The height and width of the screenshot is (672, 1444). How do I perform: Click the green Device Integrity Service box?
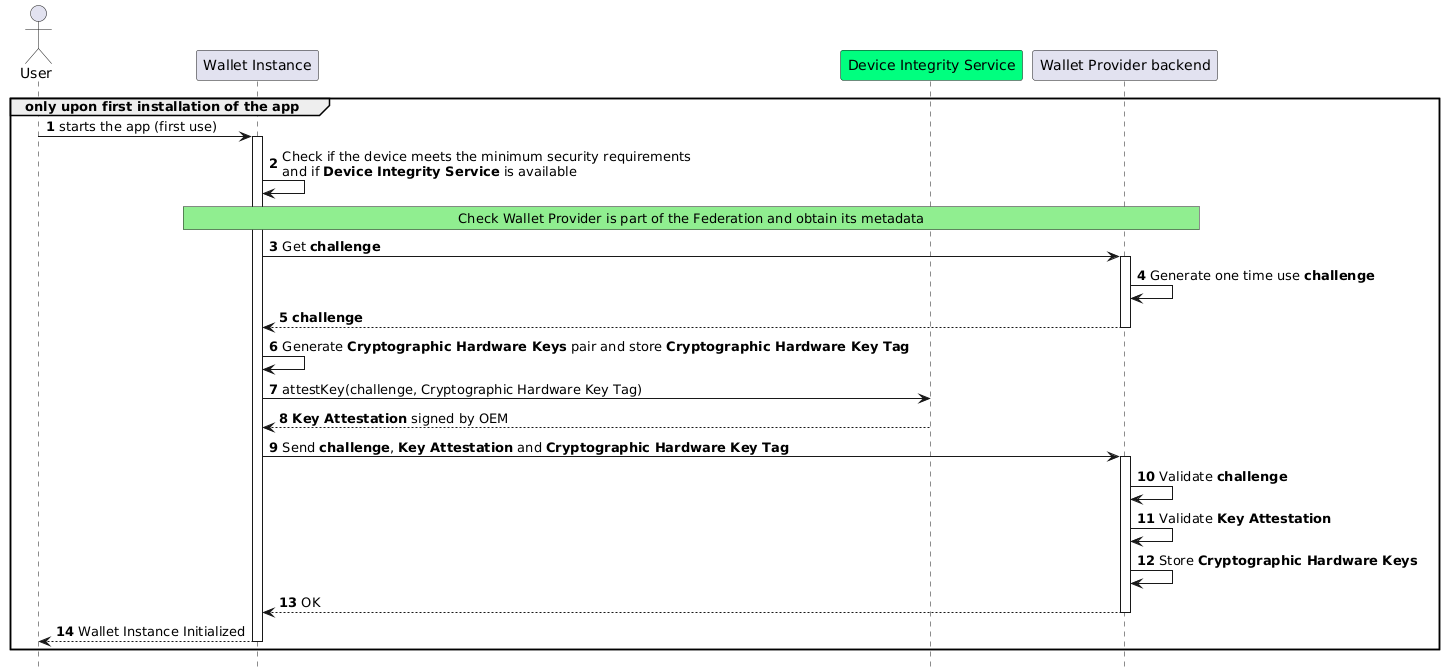tap(930, 65)
